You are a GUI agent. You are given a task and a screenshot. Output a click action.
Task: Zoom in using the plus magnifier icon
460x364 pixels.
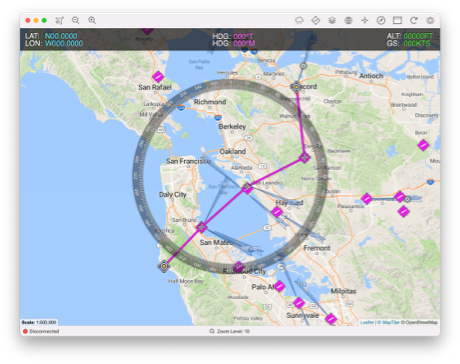tap(92, 20)
